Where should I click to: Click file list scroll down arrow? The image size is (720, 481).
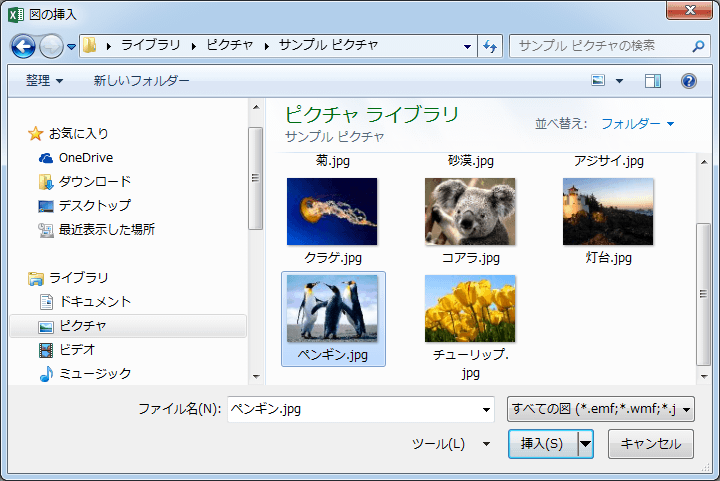(704, 377)
